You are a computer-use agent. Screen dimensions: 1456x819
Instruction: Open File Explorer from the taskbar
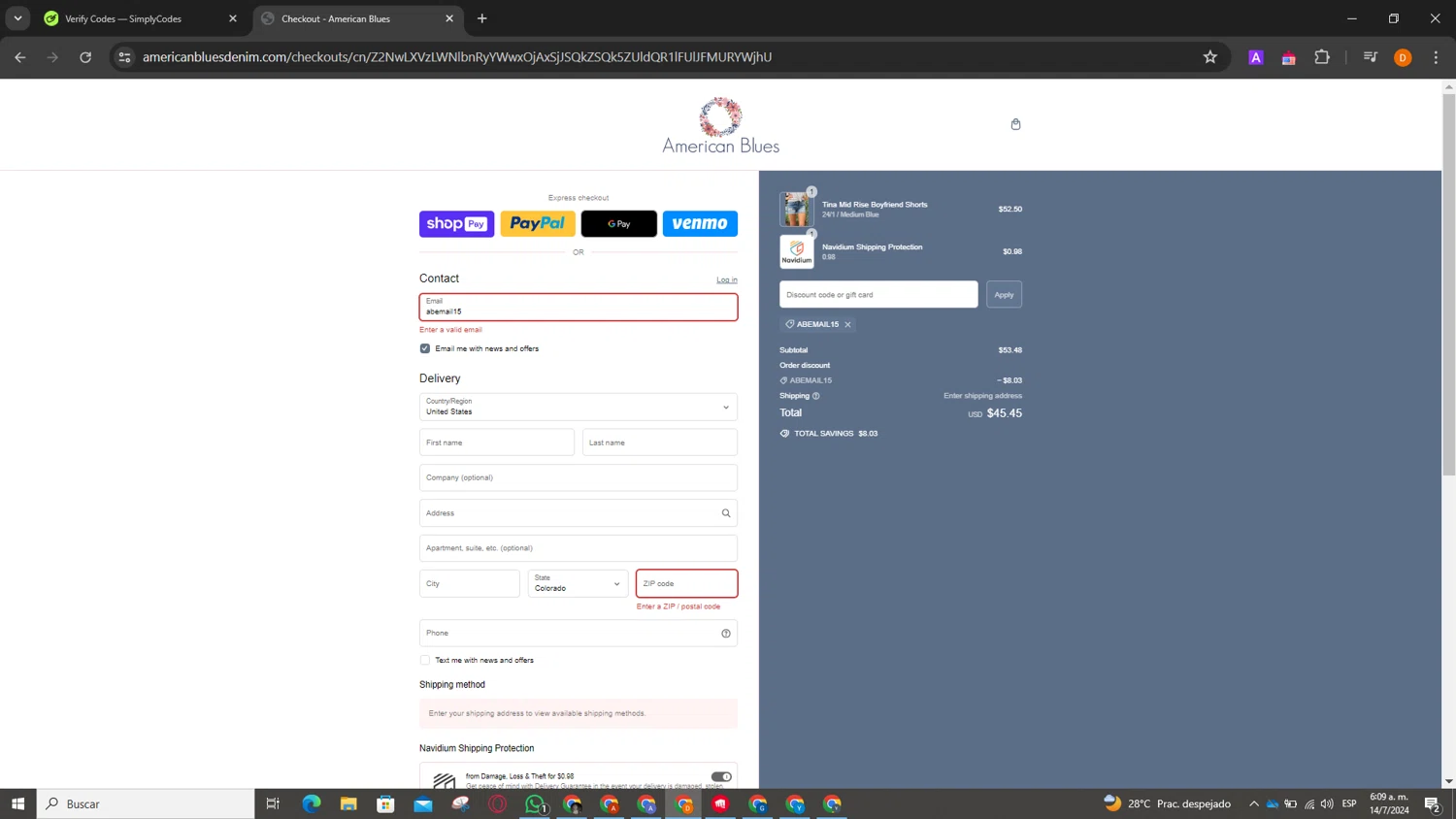(348, 803)
